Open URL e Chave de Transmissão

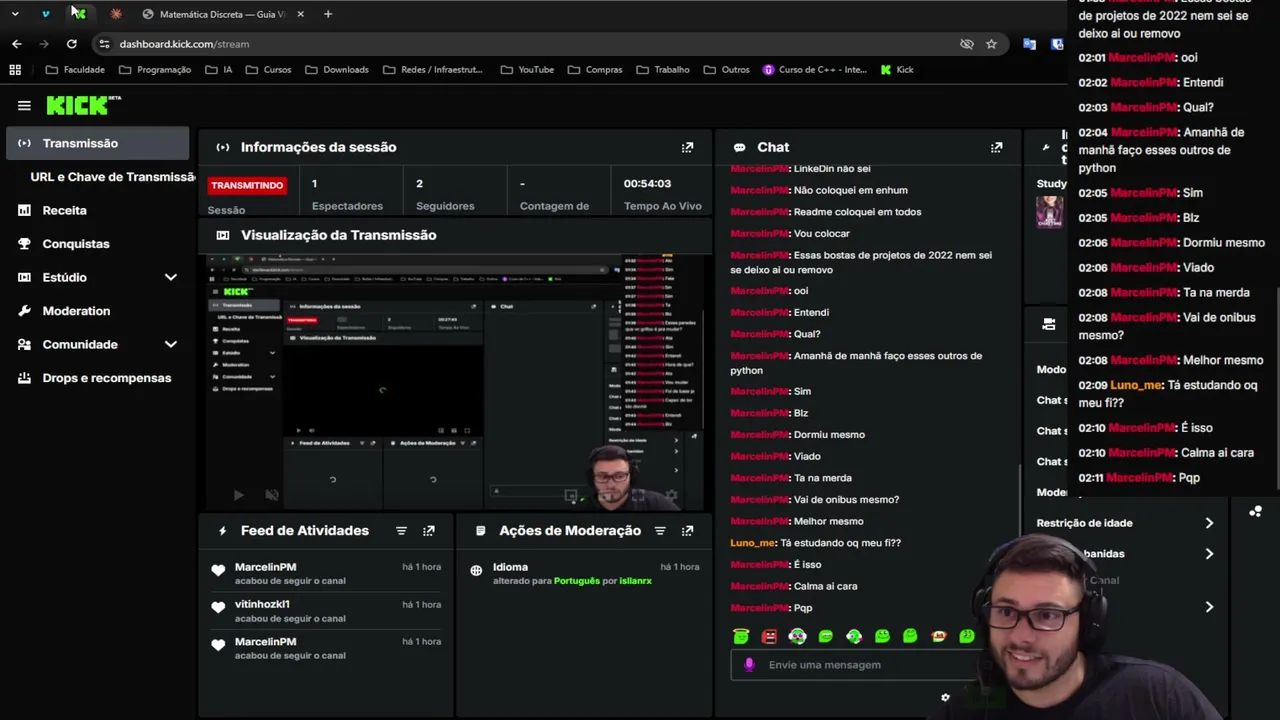[x=112, y=177]
